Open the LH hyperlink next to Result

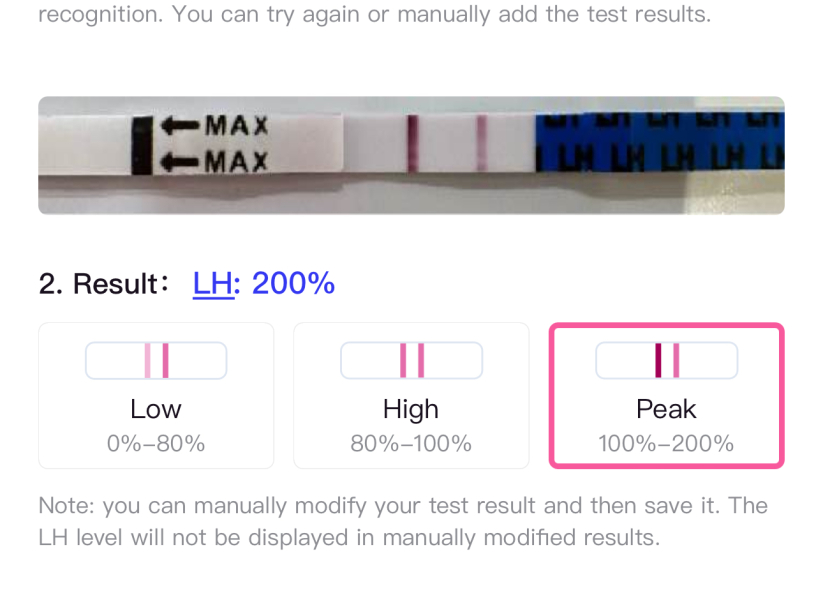click(x=212, y=284)
